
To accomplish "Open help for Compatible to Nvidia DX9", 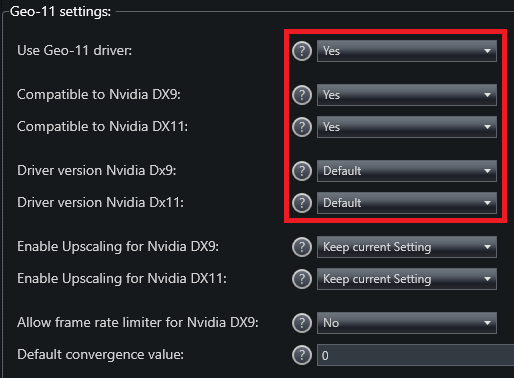I will click(x=302, y=95).
